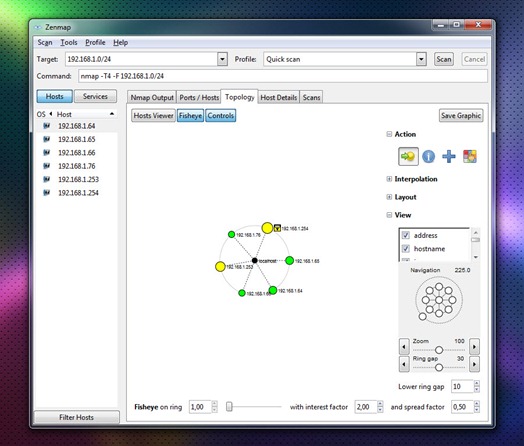Click the OS icon for 192.168.1.253
524x446 pixels.
pos(46,179)
